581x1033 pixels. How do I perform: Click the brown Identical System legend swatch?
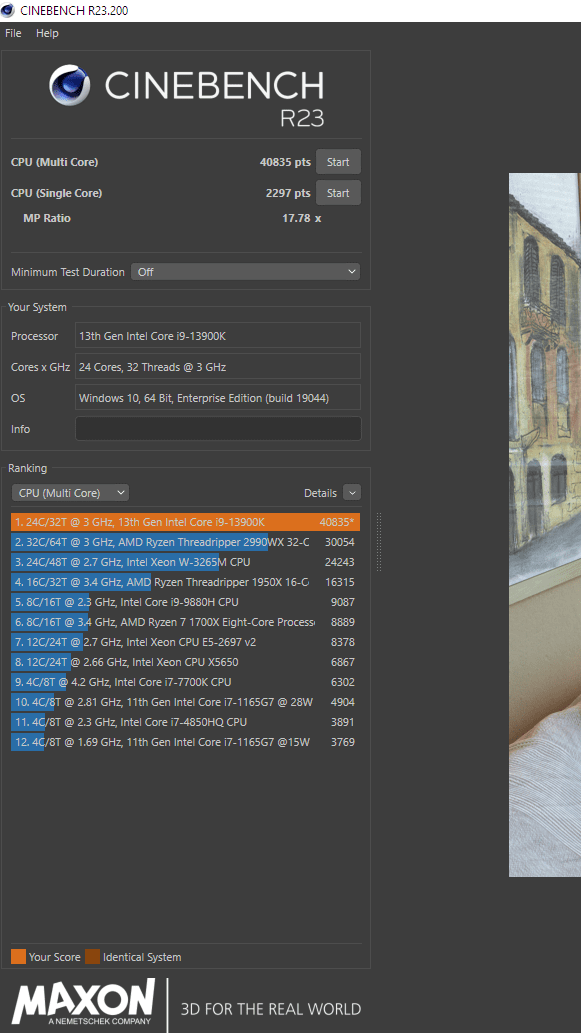point(92,957)
